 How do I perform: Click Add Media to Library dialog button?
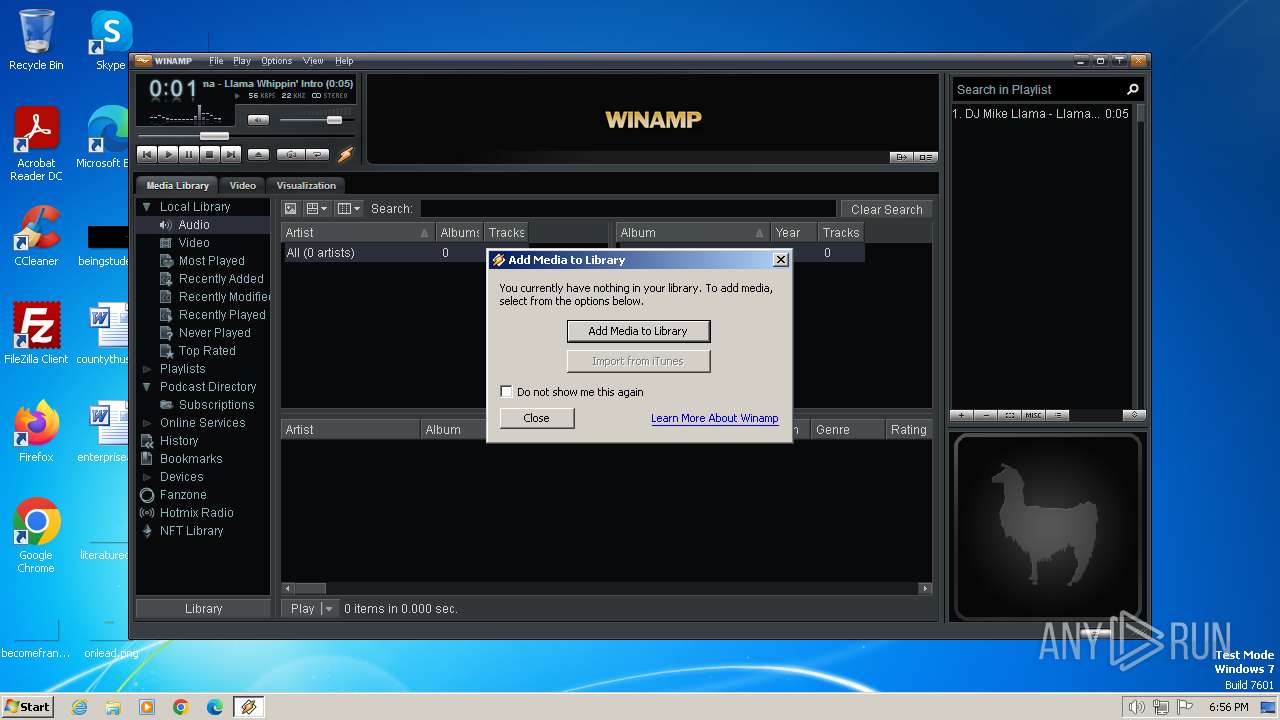pos(638,331)
